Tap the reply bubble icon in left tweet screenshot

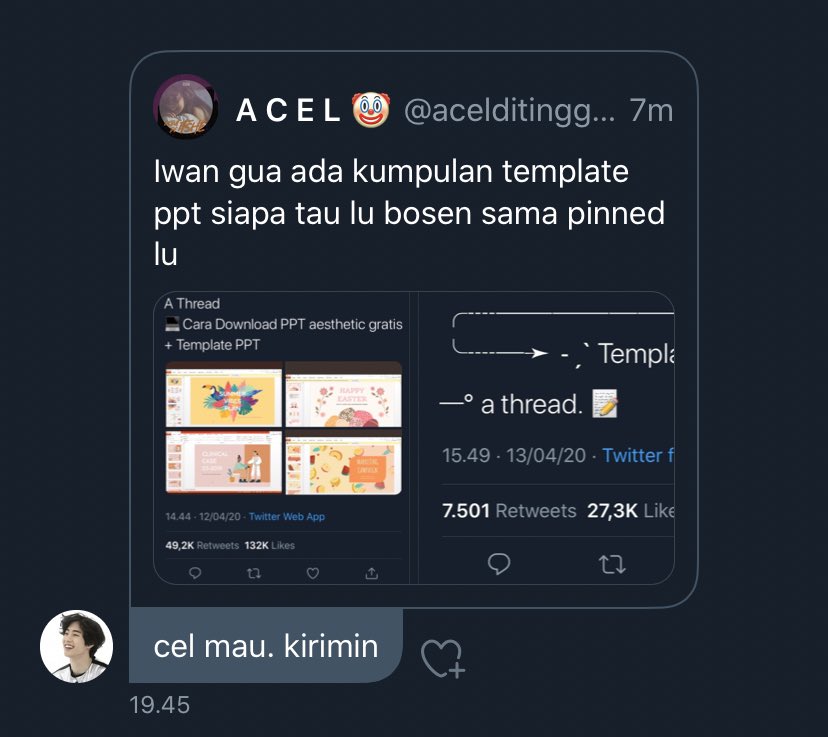tap(195, 573)
